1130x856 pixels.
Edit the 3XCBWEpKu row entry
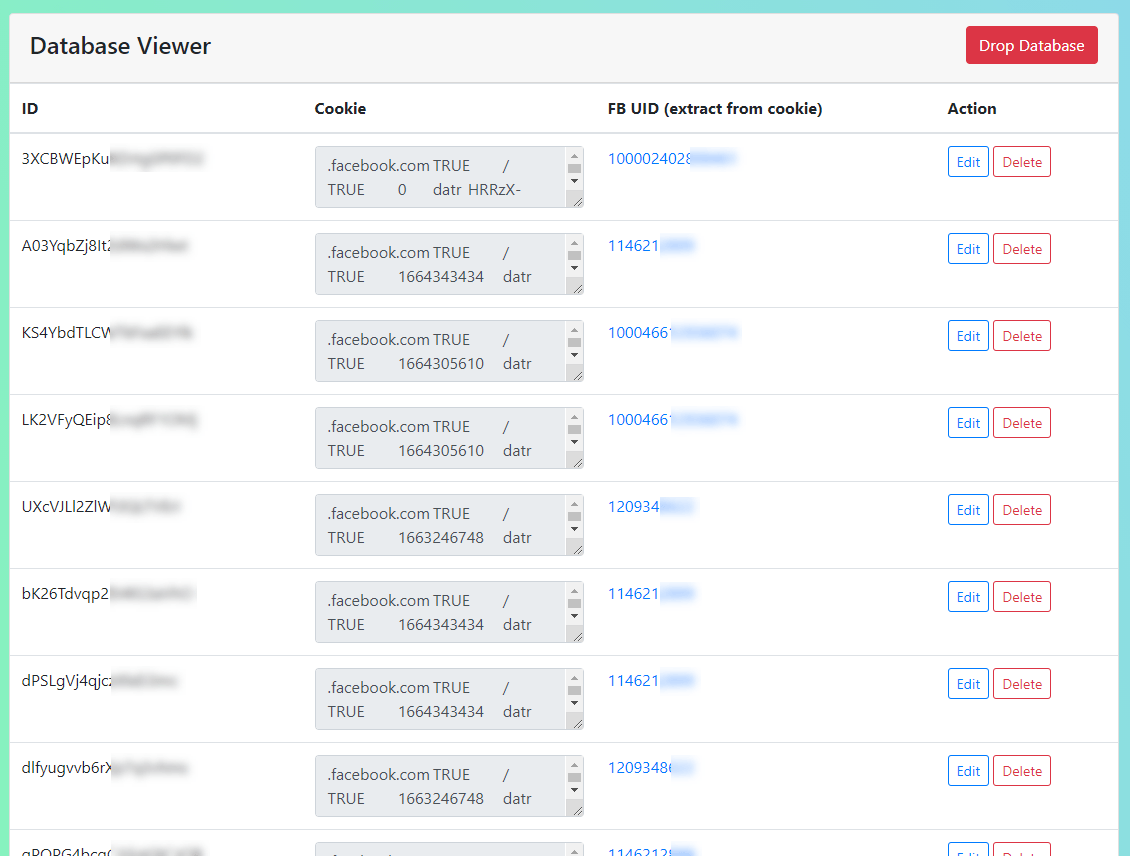coord(968,162)
